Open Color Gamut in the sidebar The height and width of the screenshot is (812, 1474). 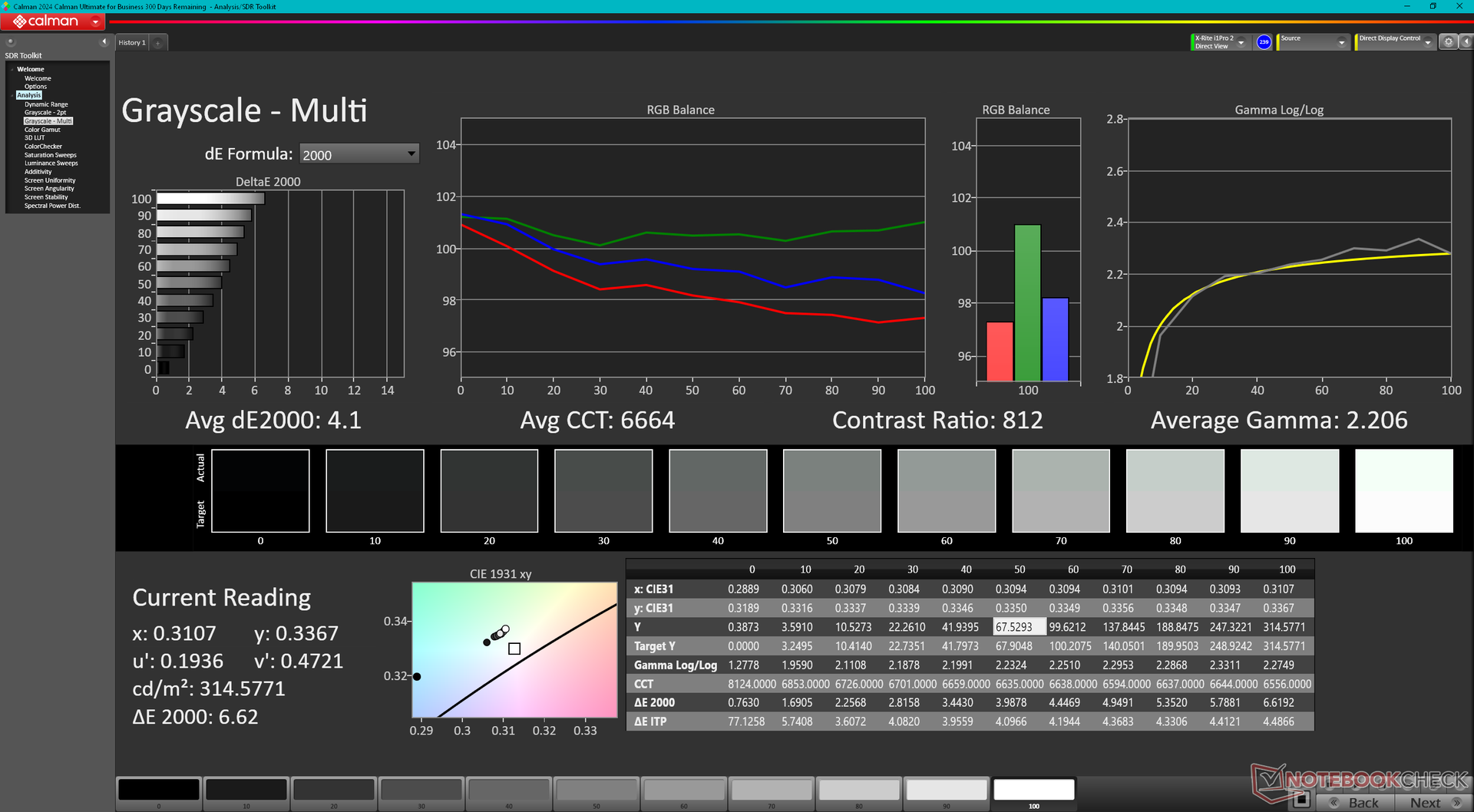42,130
